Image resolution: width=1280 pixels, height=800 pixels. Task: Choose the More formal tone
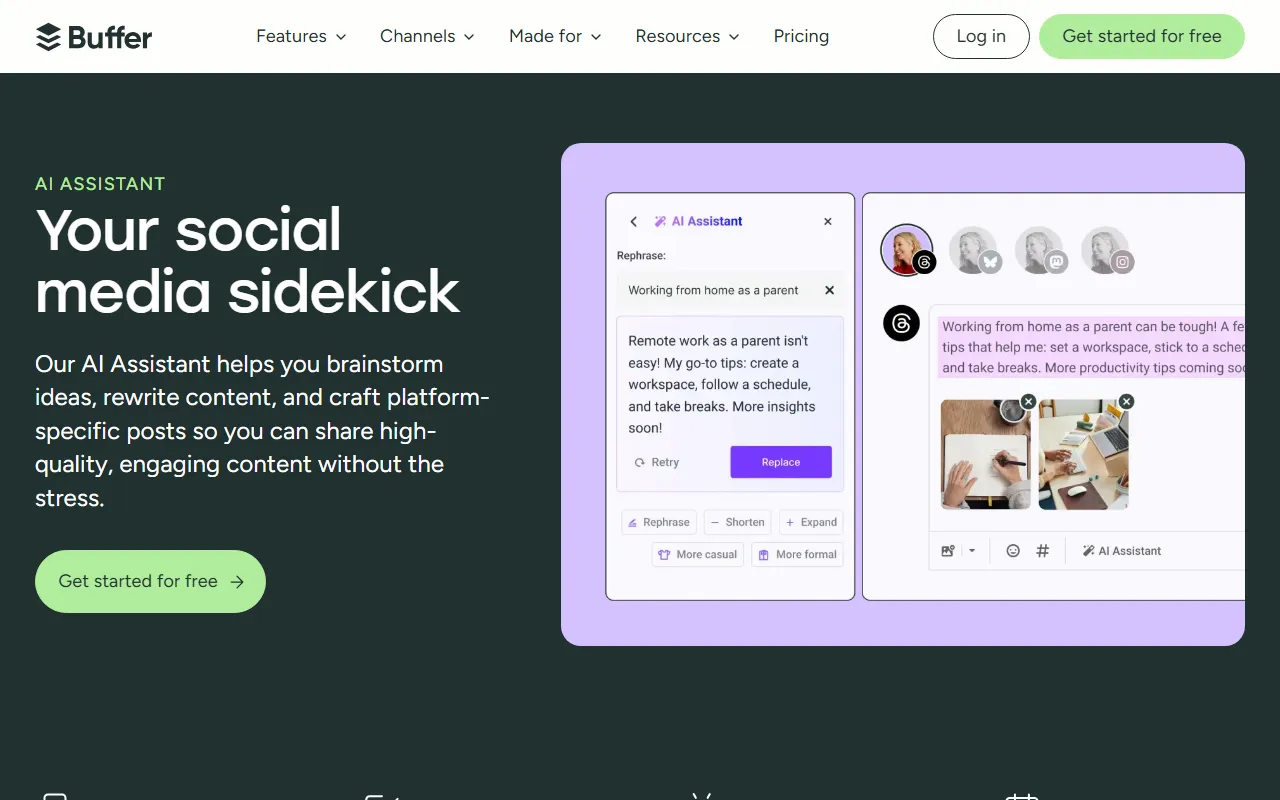[797, 554]
